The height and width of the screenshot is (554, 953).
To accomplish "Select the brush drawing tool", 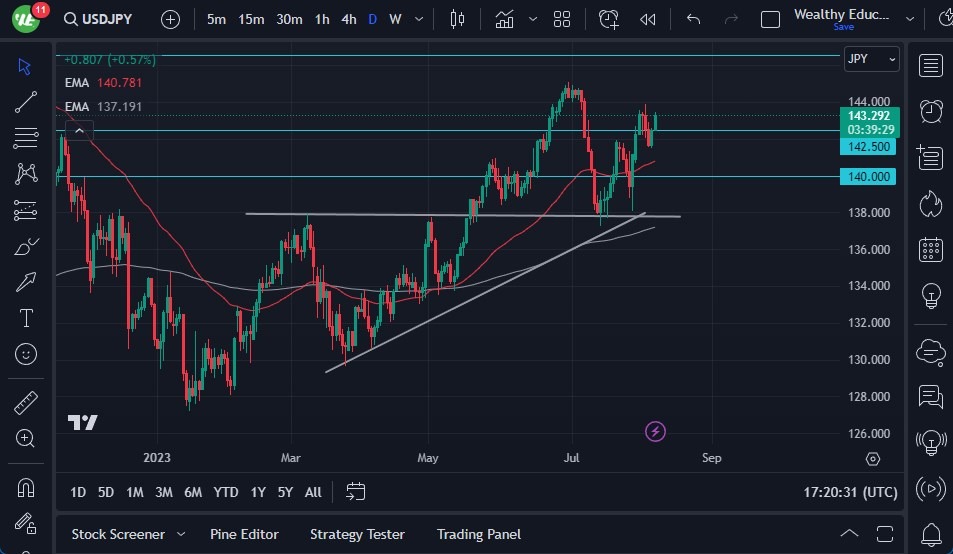I will coord(26,247).
